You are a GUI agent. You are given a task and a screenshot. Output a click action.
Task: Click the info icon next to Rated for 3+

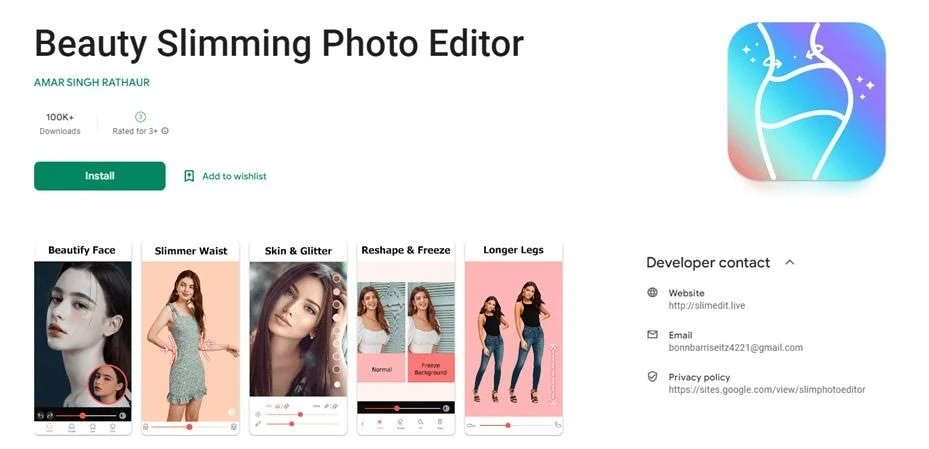[165, 131]
